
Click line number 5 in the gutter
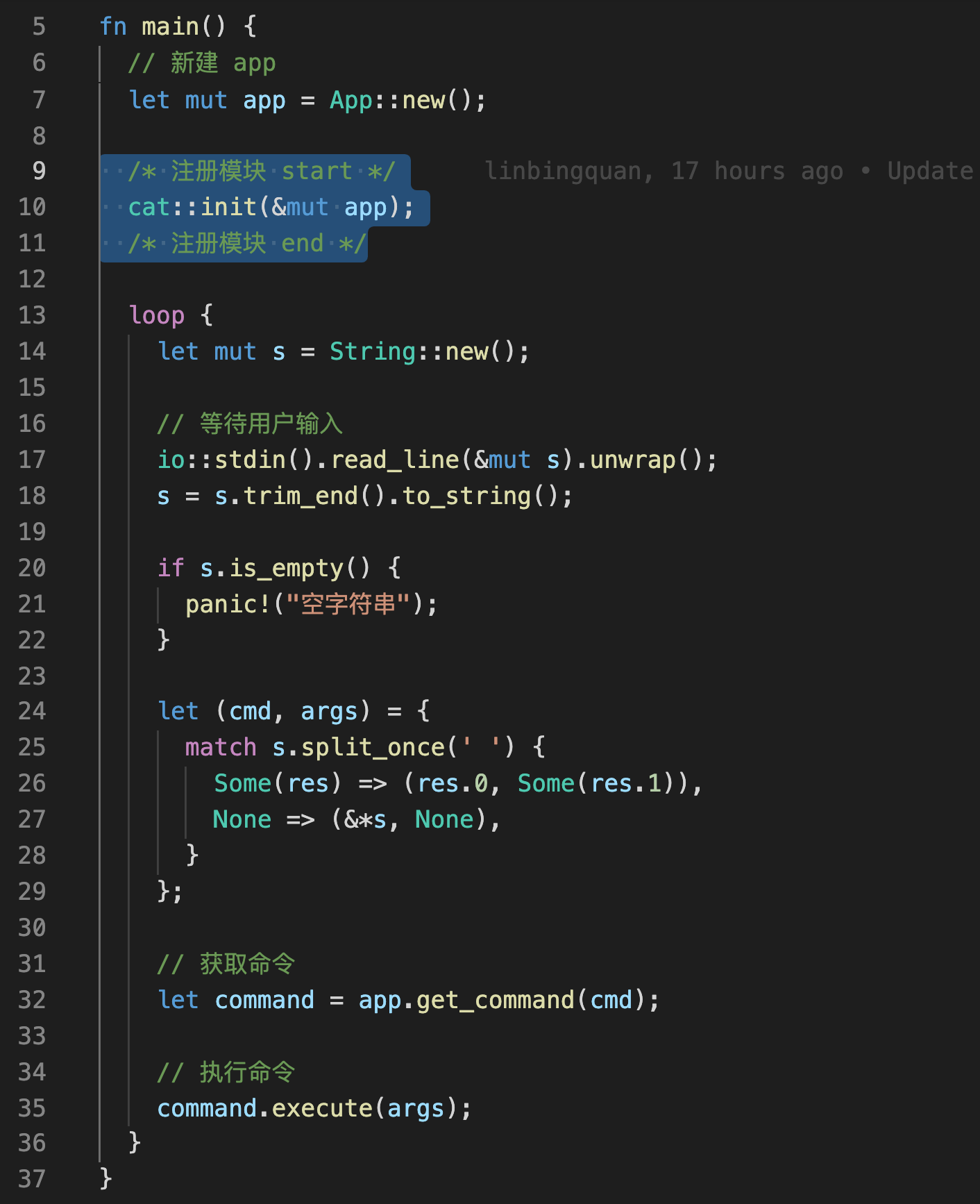[39, 27]
